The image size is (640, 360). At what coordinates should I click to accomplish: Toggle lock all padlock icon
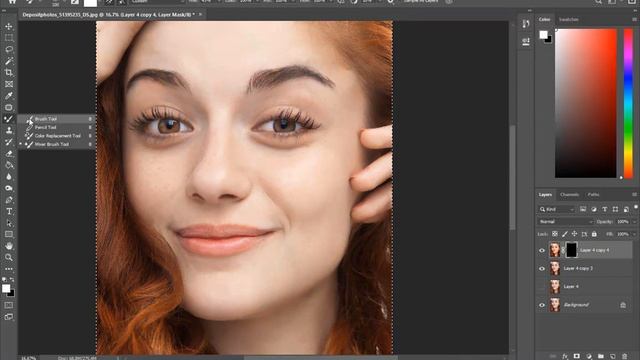coord(594,234)
